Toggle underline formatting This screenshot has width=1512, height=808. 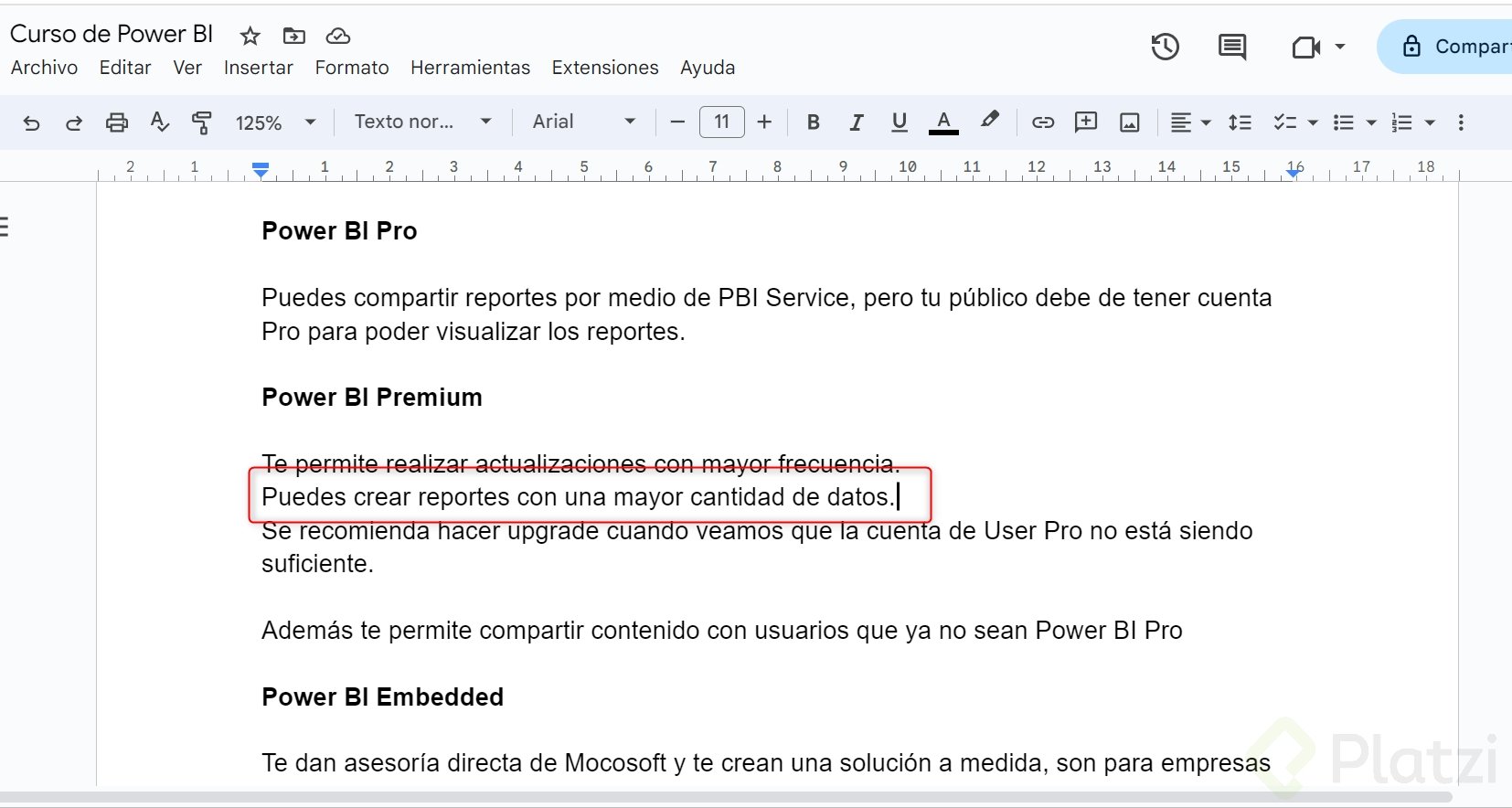[900, 122]
